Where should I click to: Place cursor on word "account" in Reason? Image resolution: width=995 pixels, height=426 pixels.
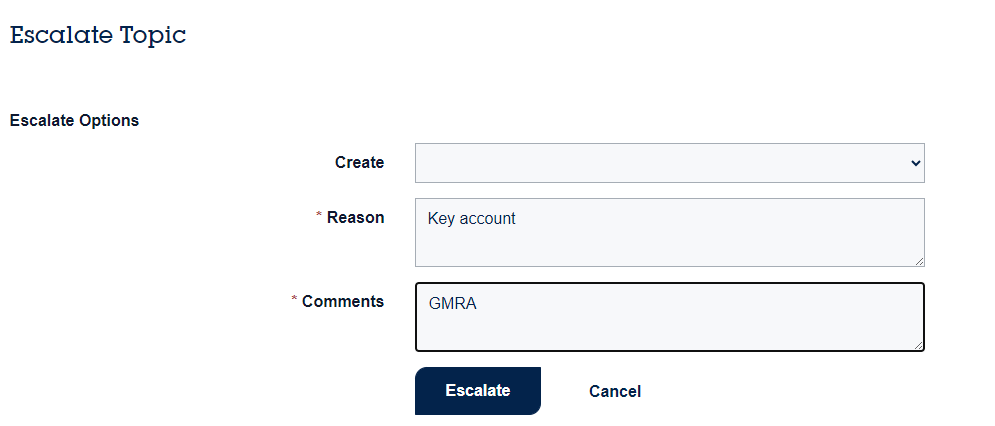tap(487, 219)
